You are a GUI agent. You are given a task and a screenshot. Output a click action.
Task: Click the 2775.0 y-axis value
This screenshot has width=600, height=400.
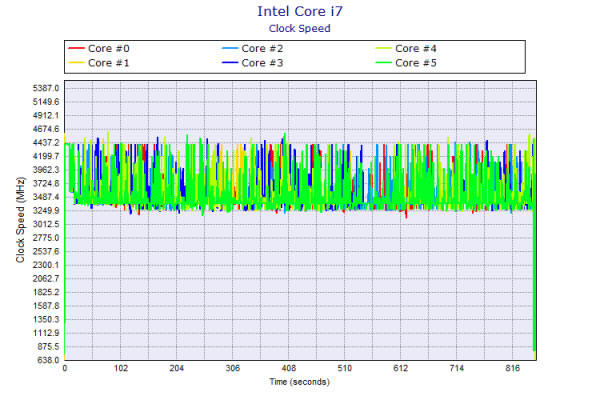[46, 238]
